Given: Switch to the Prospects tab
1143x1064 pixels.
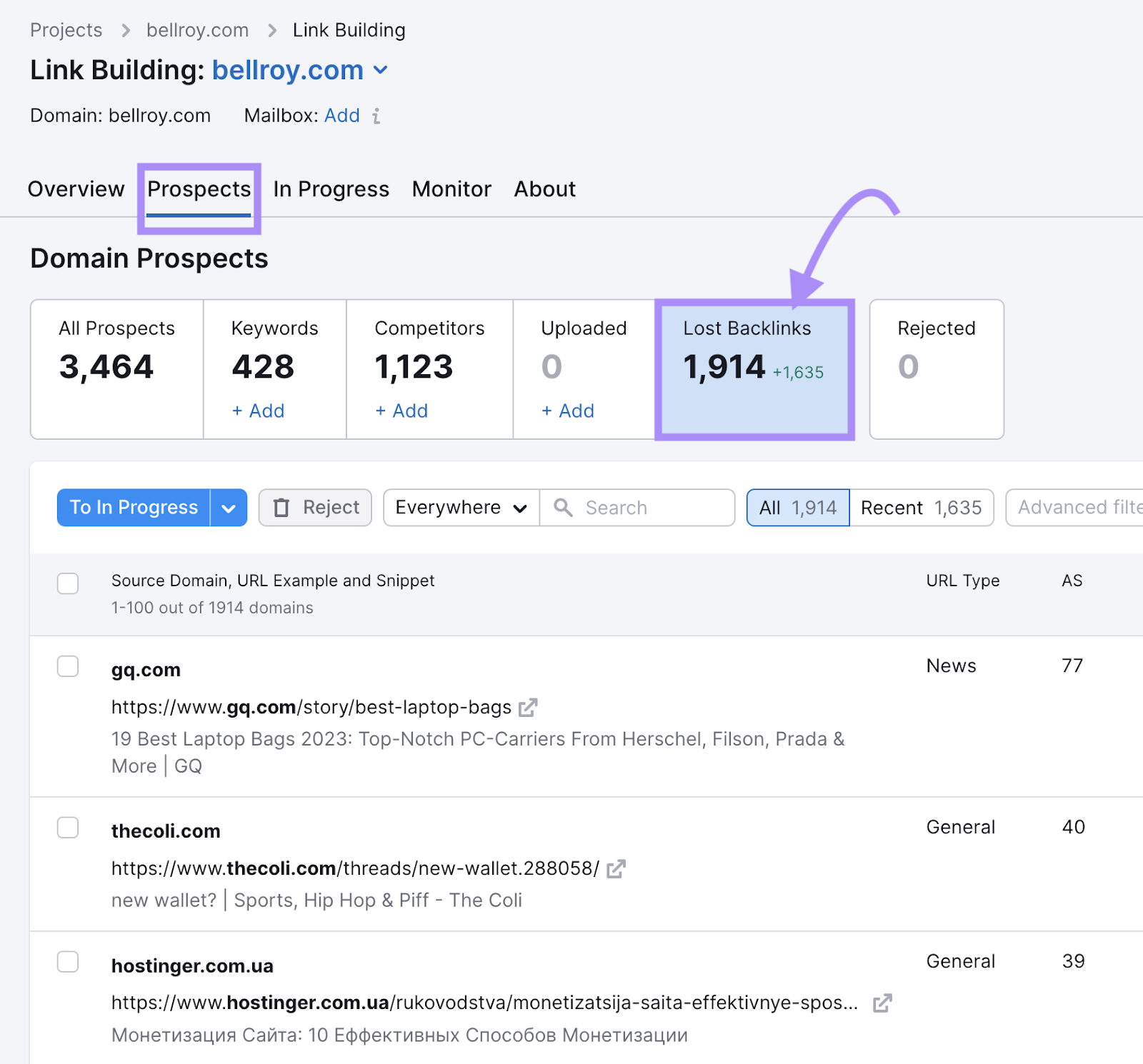Looking at the screenshot, I should (x=199, y=189).
